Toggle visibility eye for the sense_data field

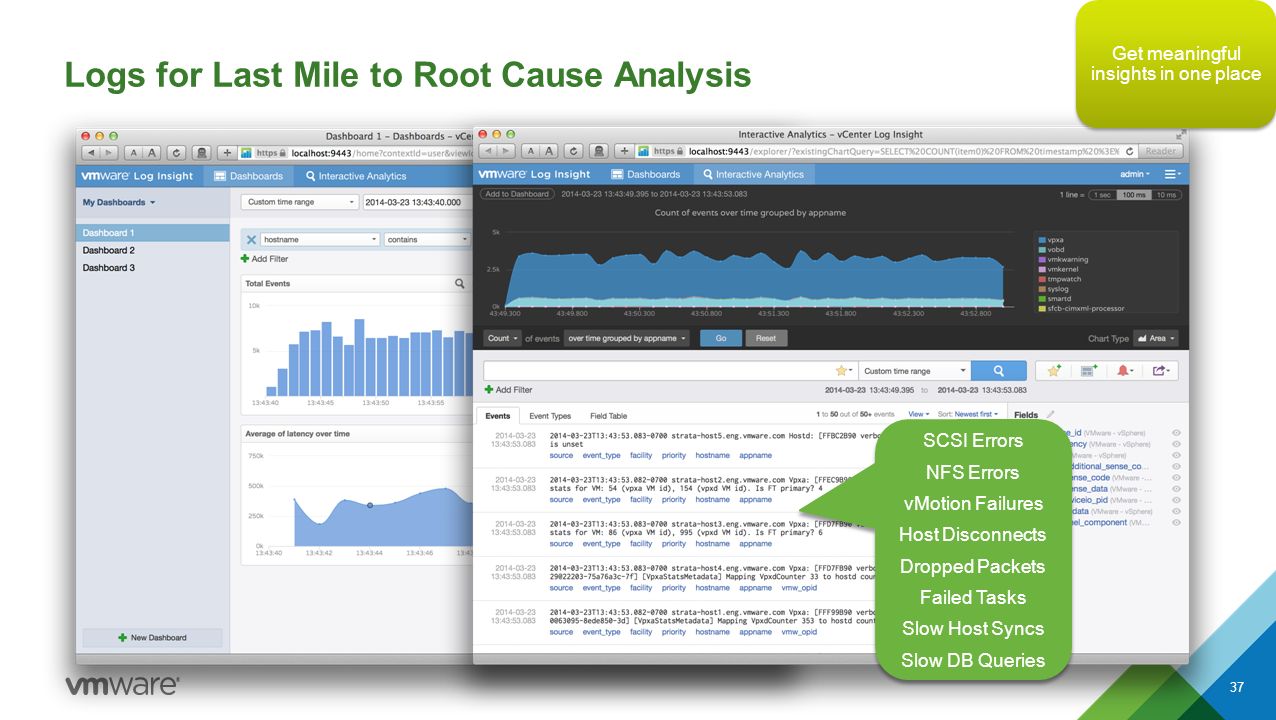pyautogui.click(x=1176, y=489)
